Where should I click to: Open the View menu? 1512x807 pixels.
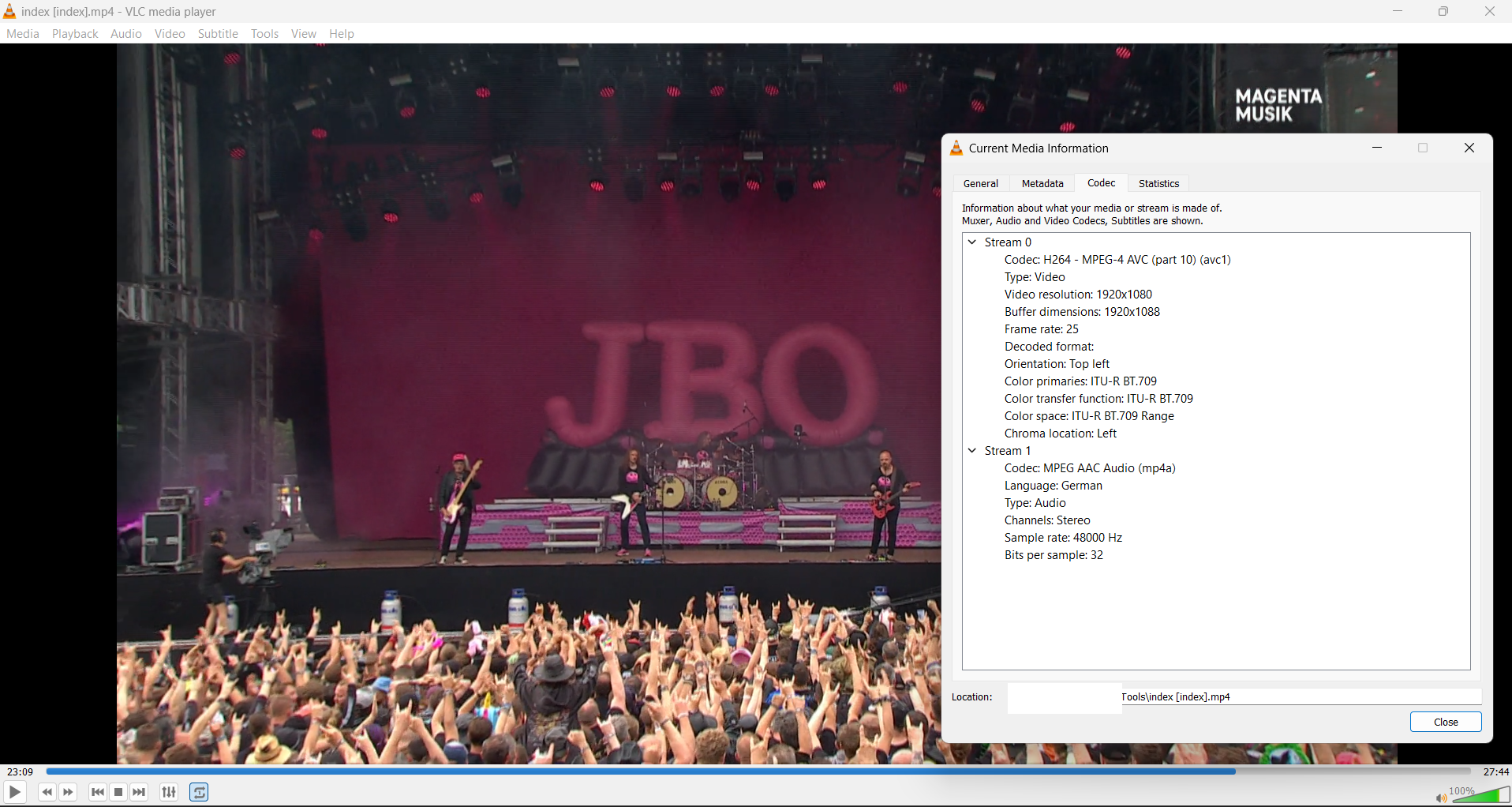click(x=304, y=34)
